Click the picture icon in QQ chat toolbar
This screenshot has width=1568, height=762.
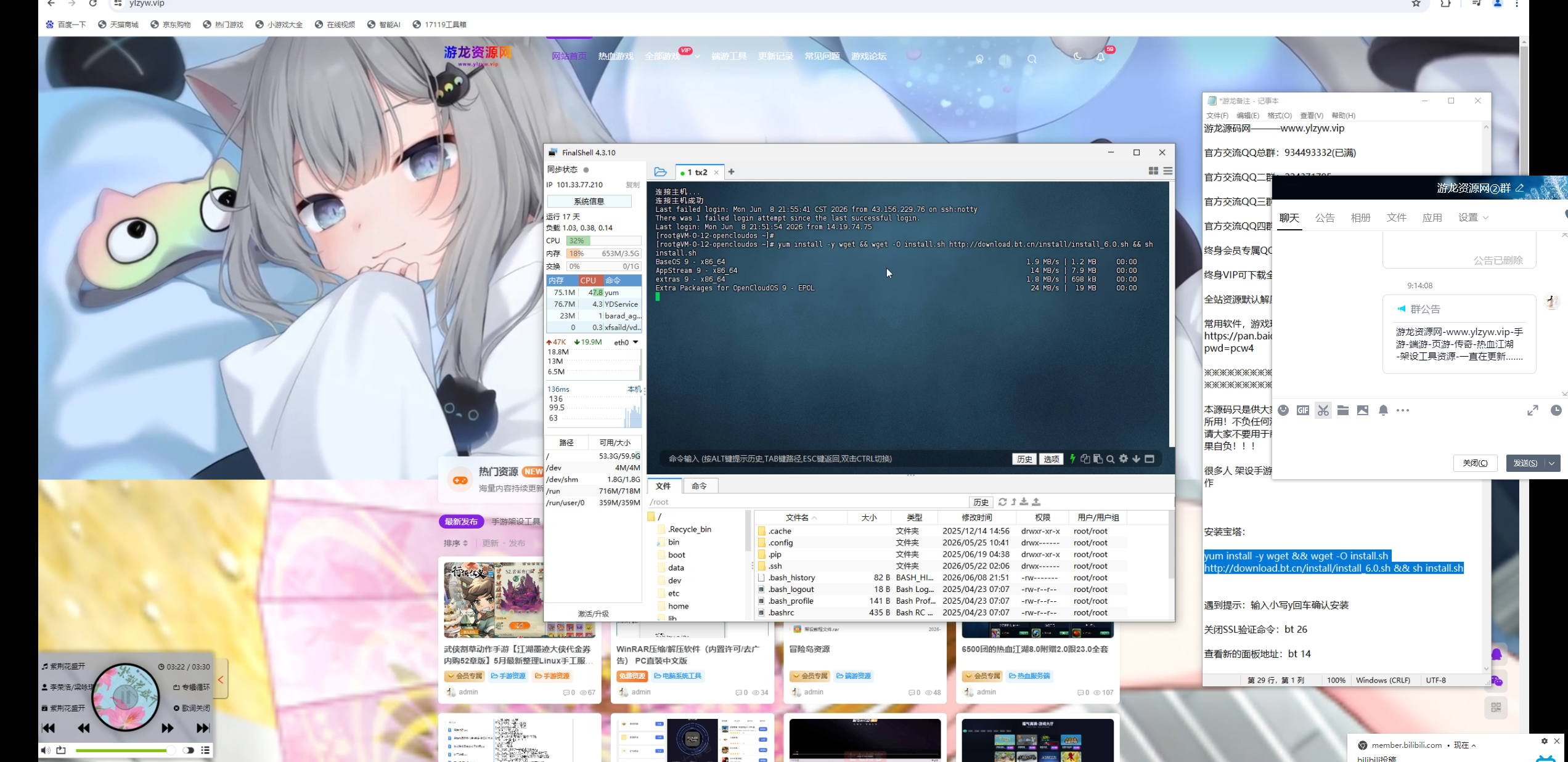[1363, 410]
